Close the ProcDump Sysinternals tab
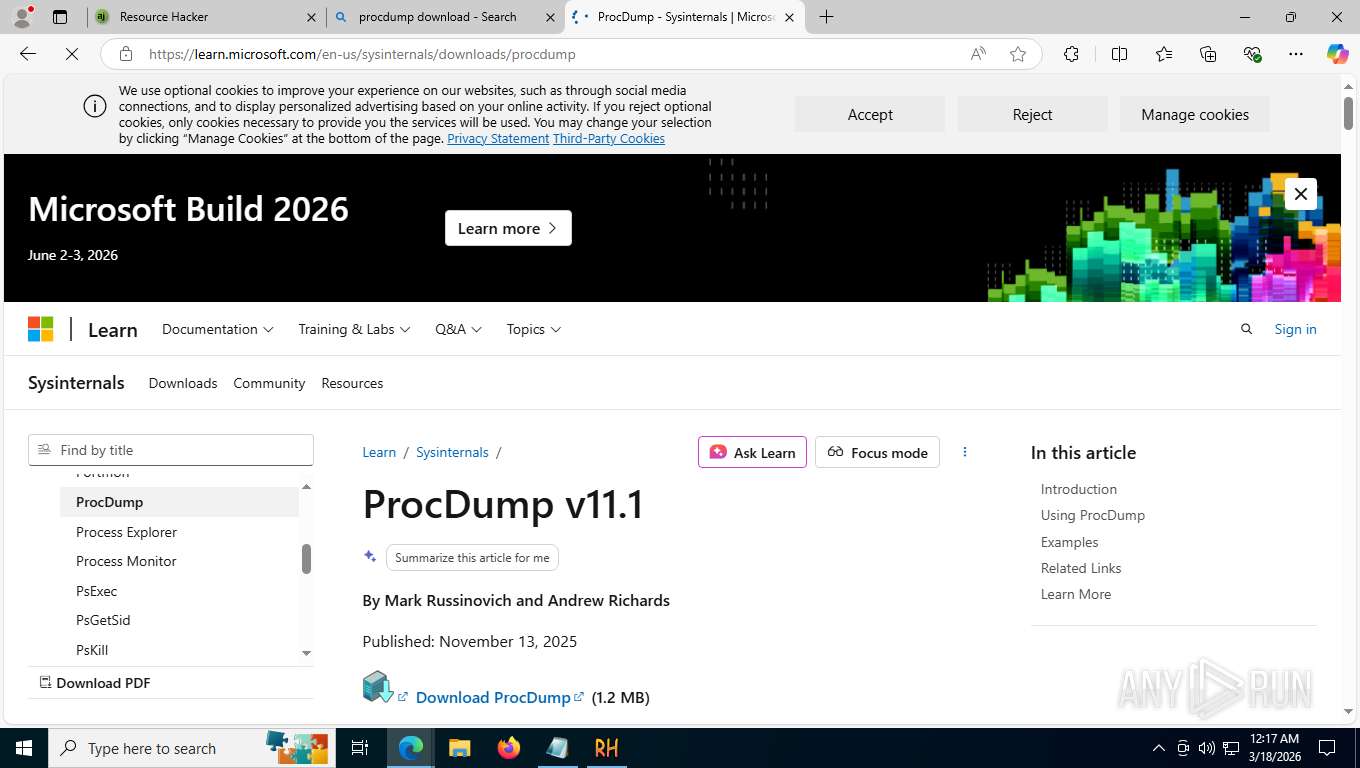 [x=789, y=17]
